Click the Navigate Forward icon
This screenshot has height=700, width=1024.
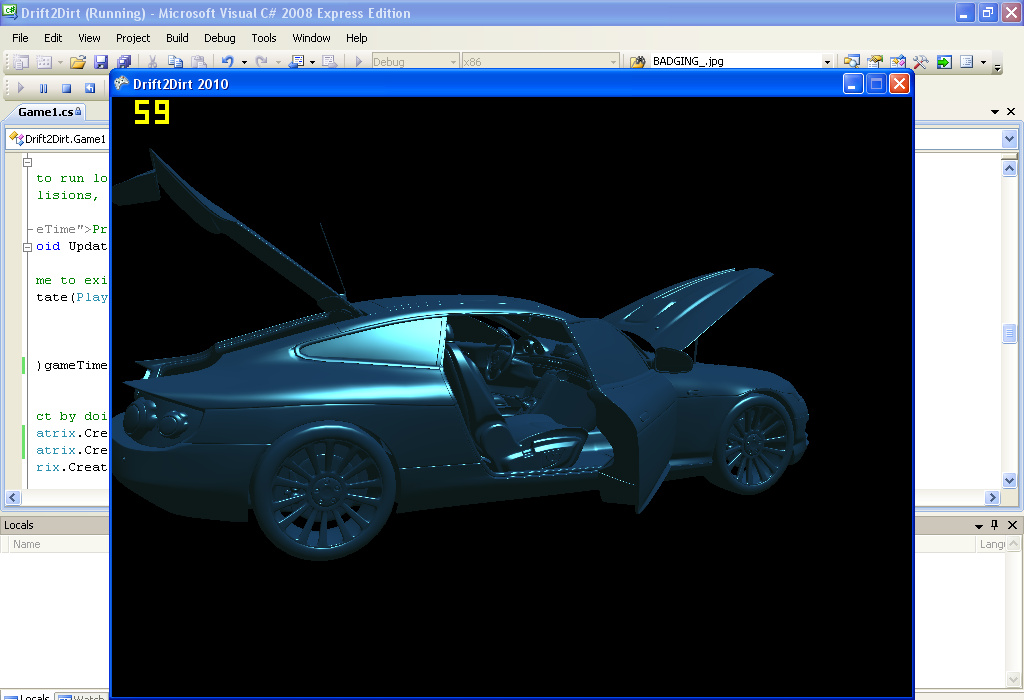coord(330,61)
